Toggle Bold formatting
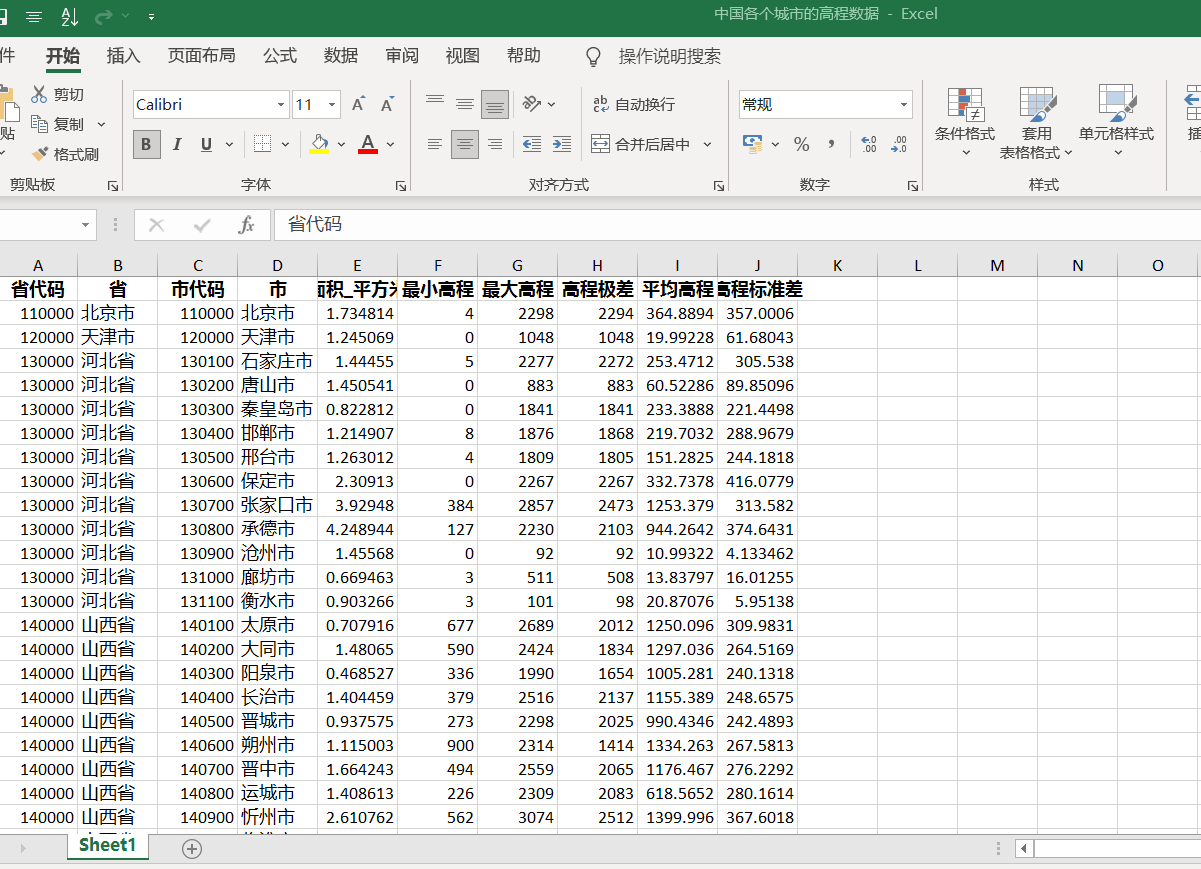Screen dimensions: 1201x869 point(146,144)
